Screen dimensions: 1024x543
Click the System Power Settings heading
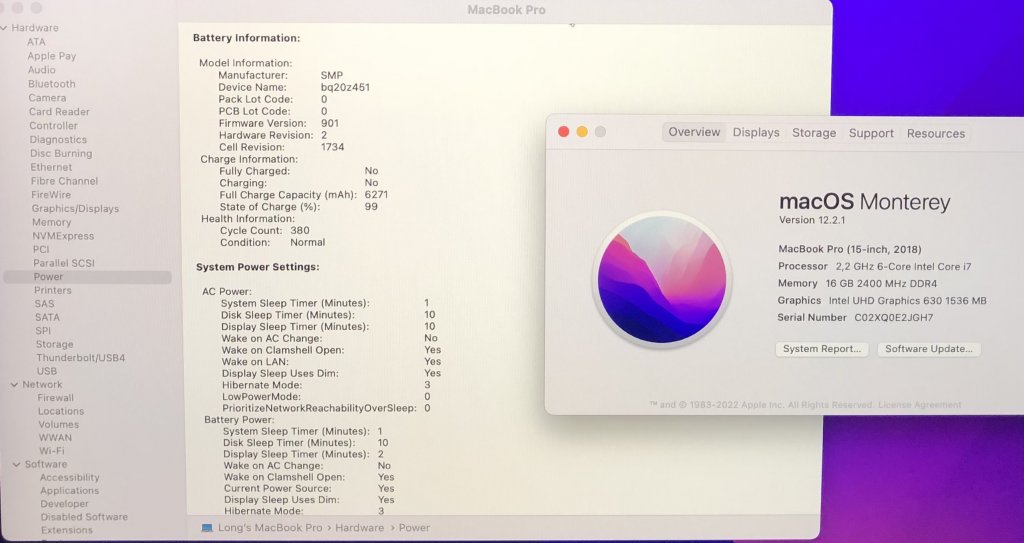point(257,267)
